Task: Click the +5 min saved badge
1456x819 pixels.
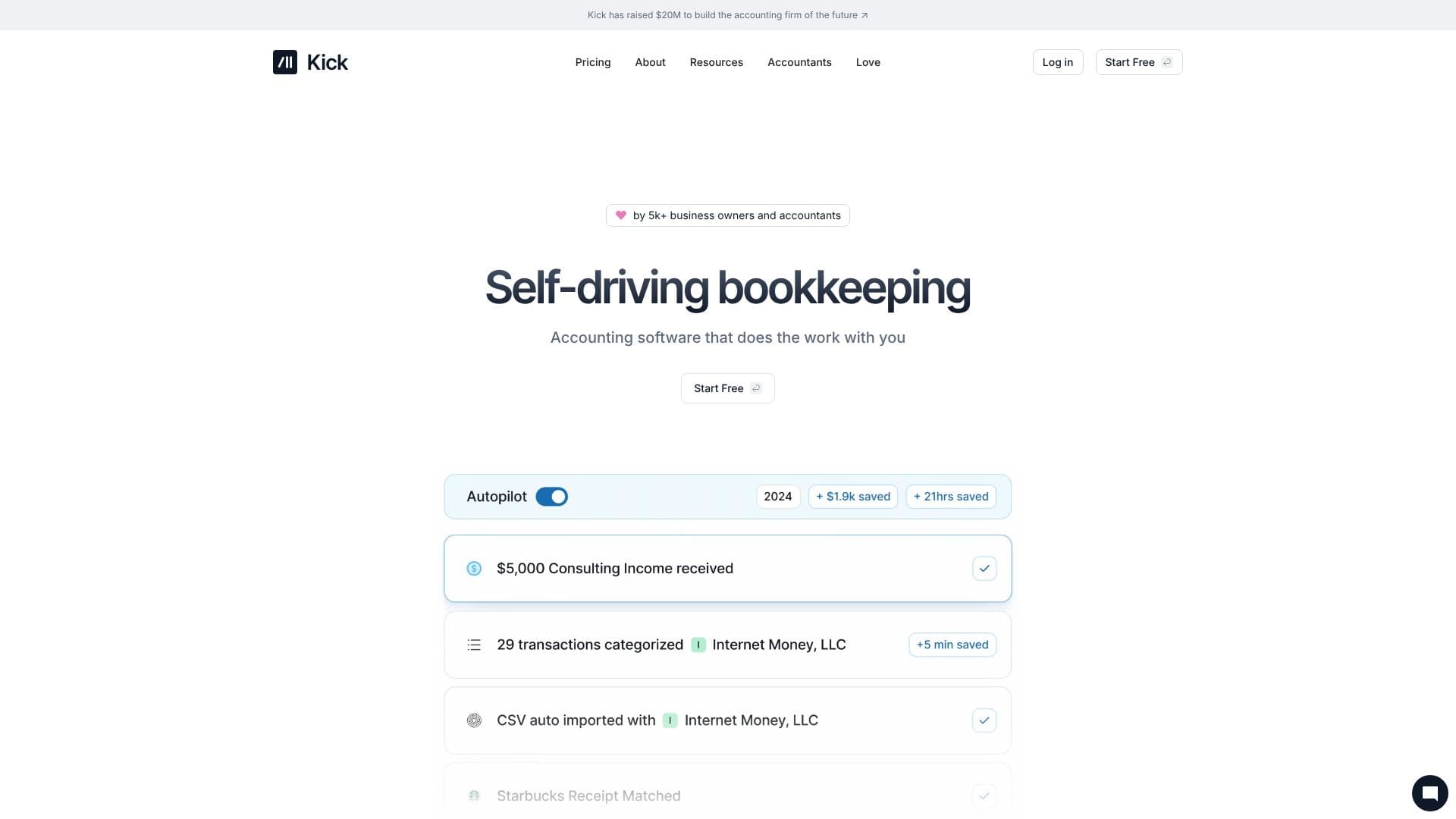Action: point(952,645)
